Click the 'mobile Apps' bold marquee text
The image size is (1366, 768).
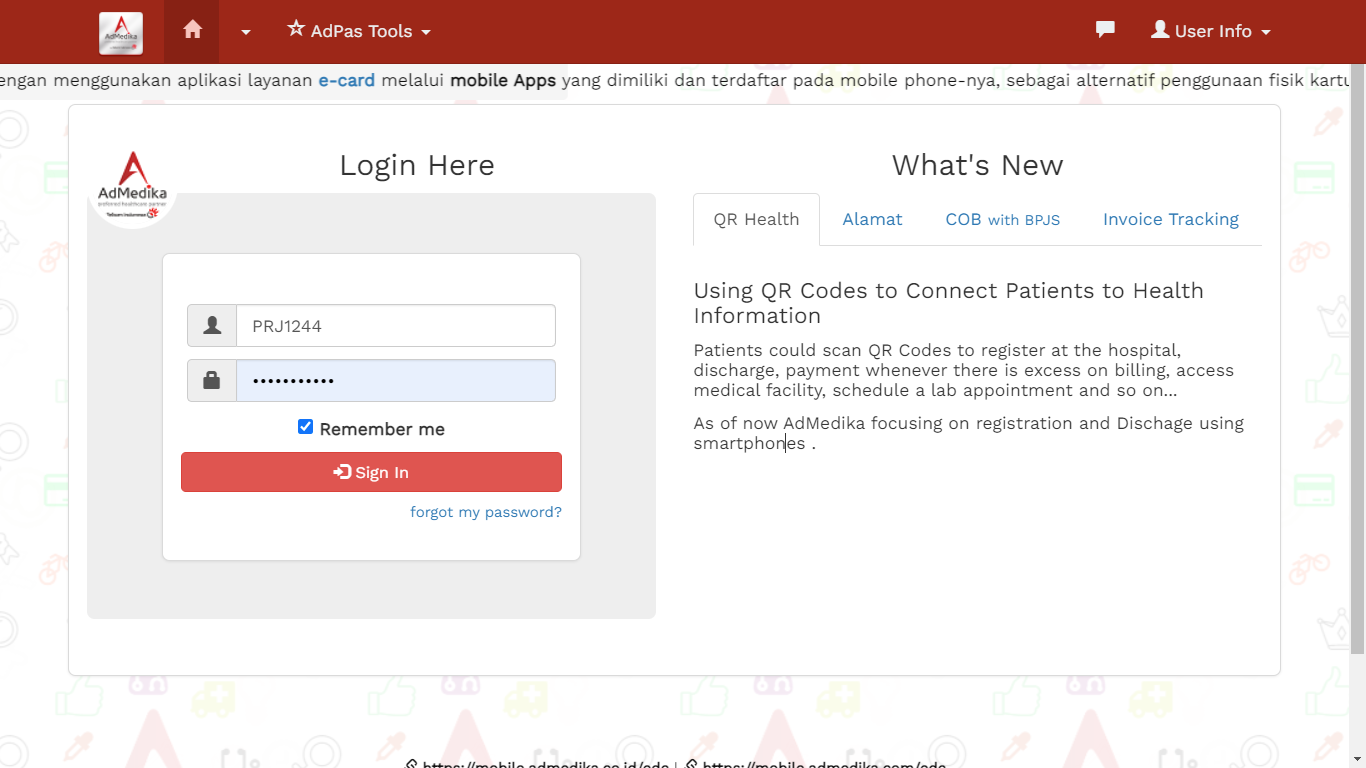click(x=503, y=81)
